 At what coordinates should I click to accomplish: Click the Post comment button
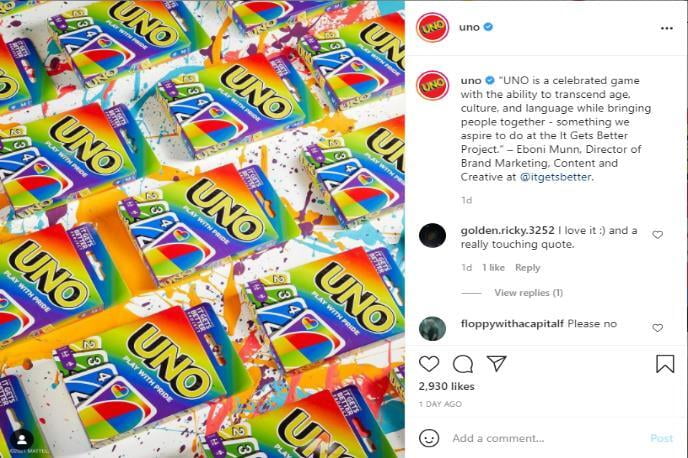pyautogui.click(x=661, y=438)
